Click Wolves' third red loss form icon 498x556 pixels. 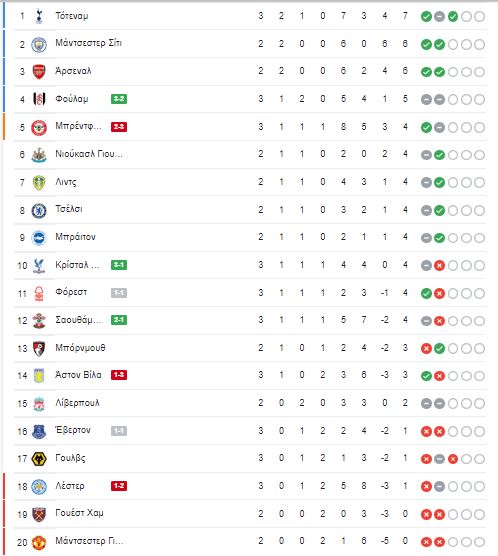(x=453, y=459)
